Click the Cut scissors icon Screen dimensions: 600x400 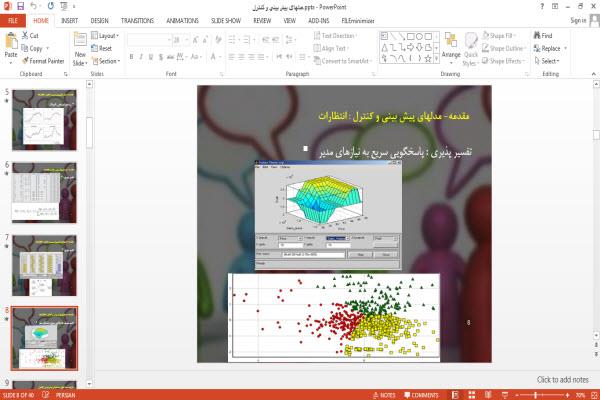pos(25,35)
